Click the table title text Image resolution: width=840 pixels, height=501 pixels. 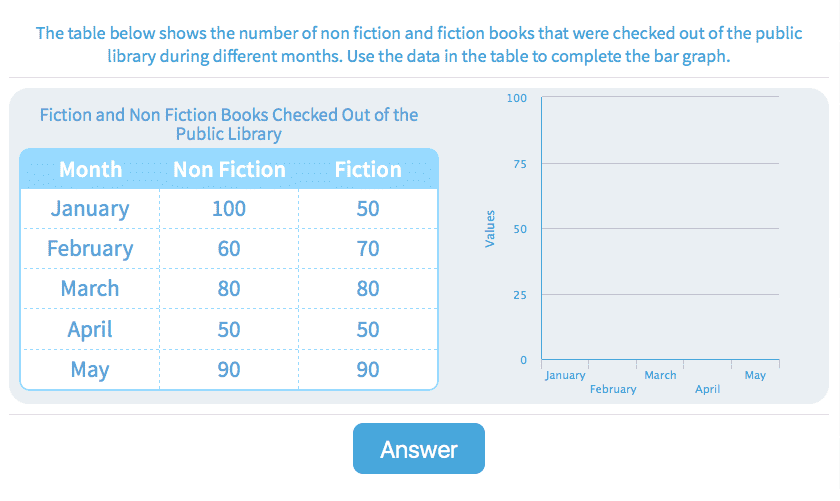click(229, 124)
